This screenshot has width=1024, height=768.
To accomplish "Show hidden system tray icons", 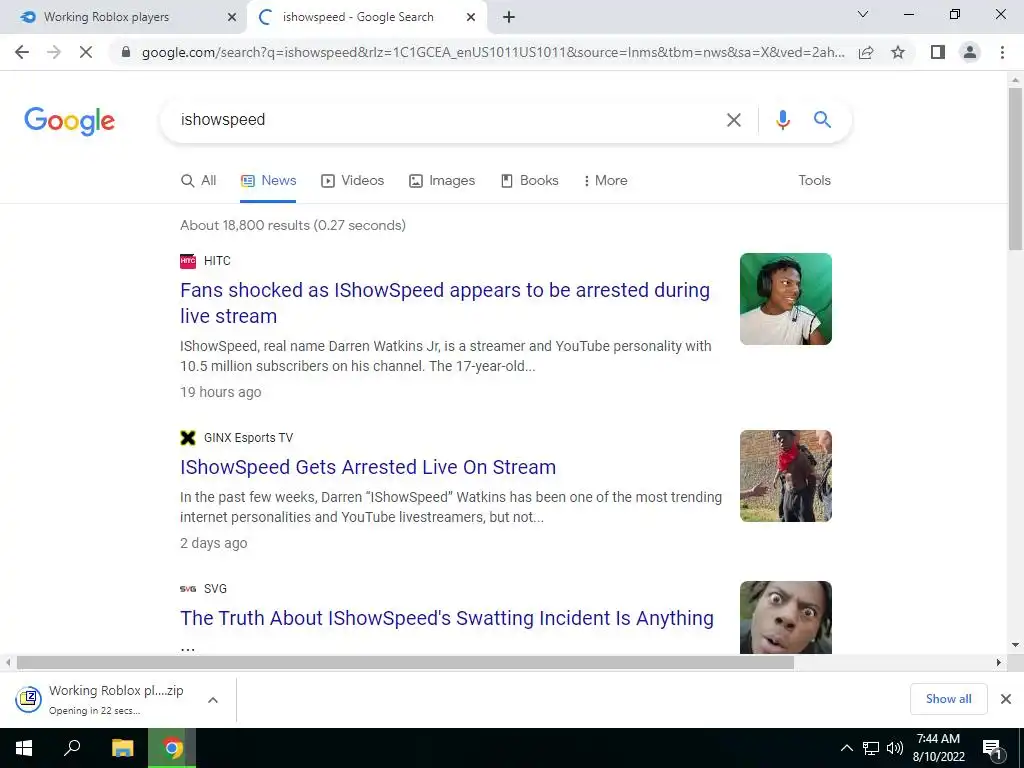I will (846, 748).
